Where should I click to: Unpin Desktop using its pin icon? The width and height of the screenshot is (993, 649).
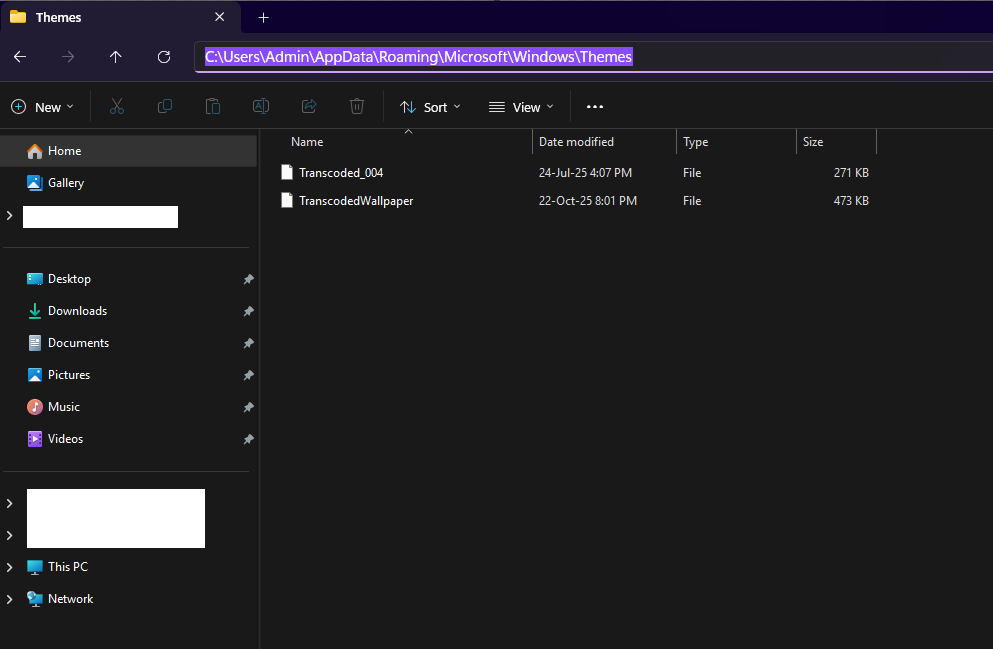click(x=248, y=279)
